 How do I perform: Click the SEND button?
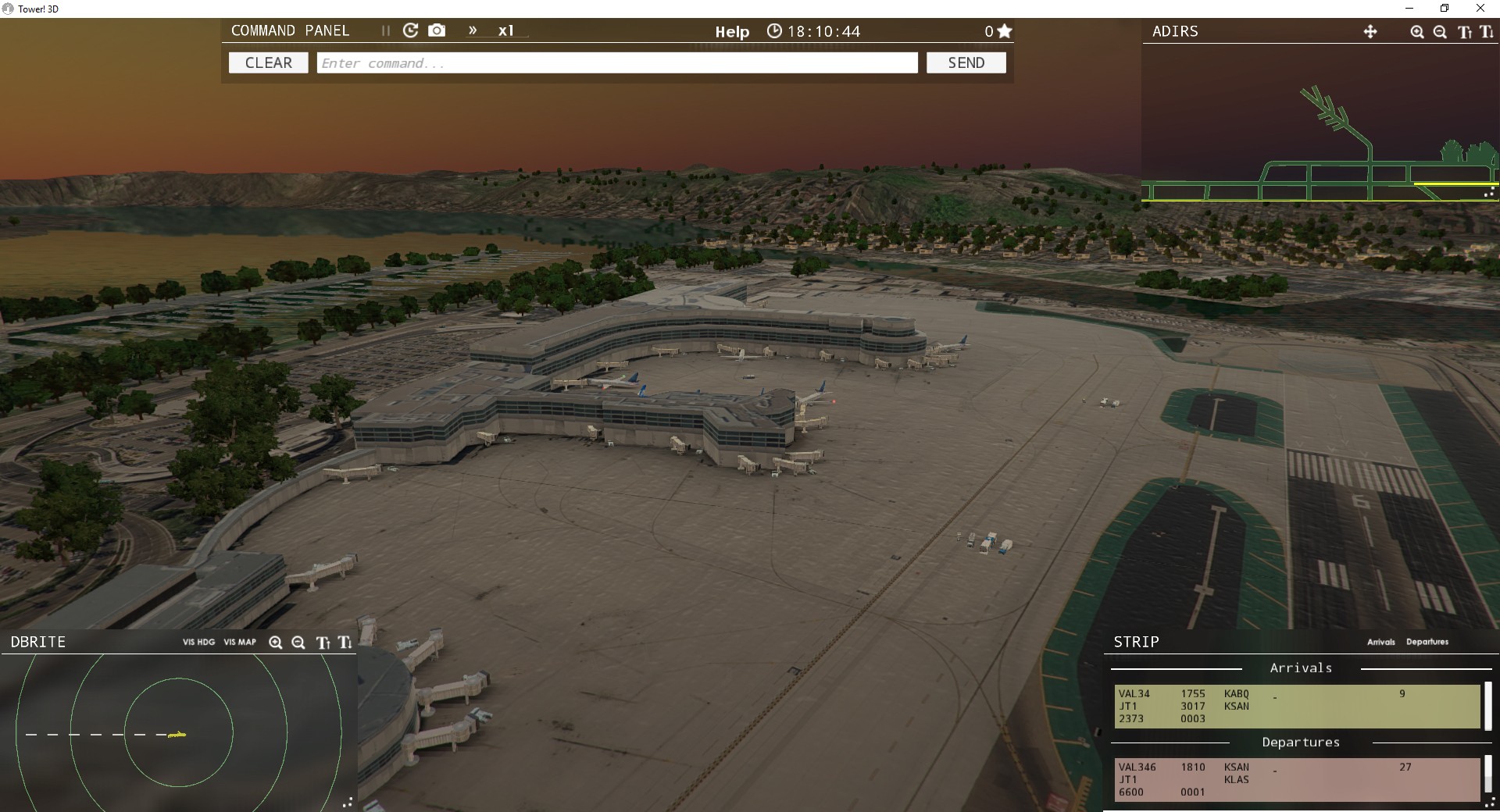click(x=966, y=62)
